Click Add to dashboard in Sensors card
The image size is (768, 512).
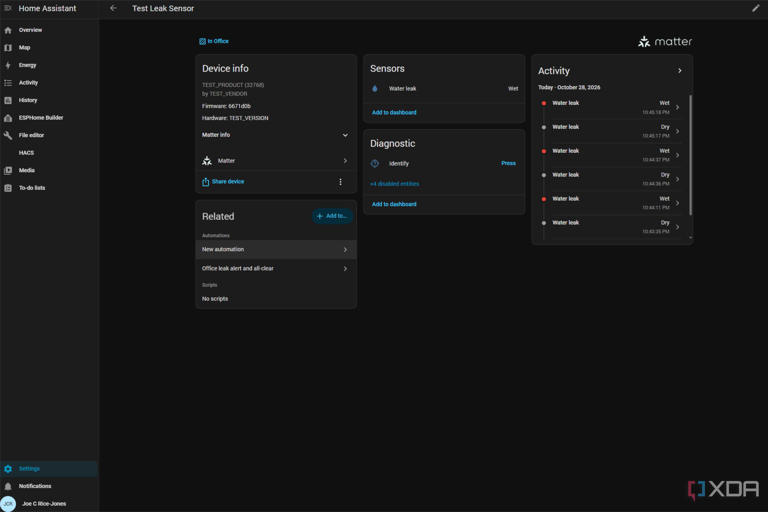coord(394,113)
